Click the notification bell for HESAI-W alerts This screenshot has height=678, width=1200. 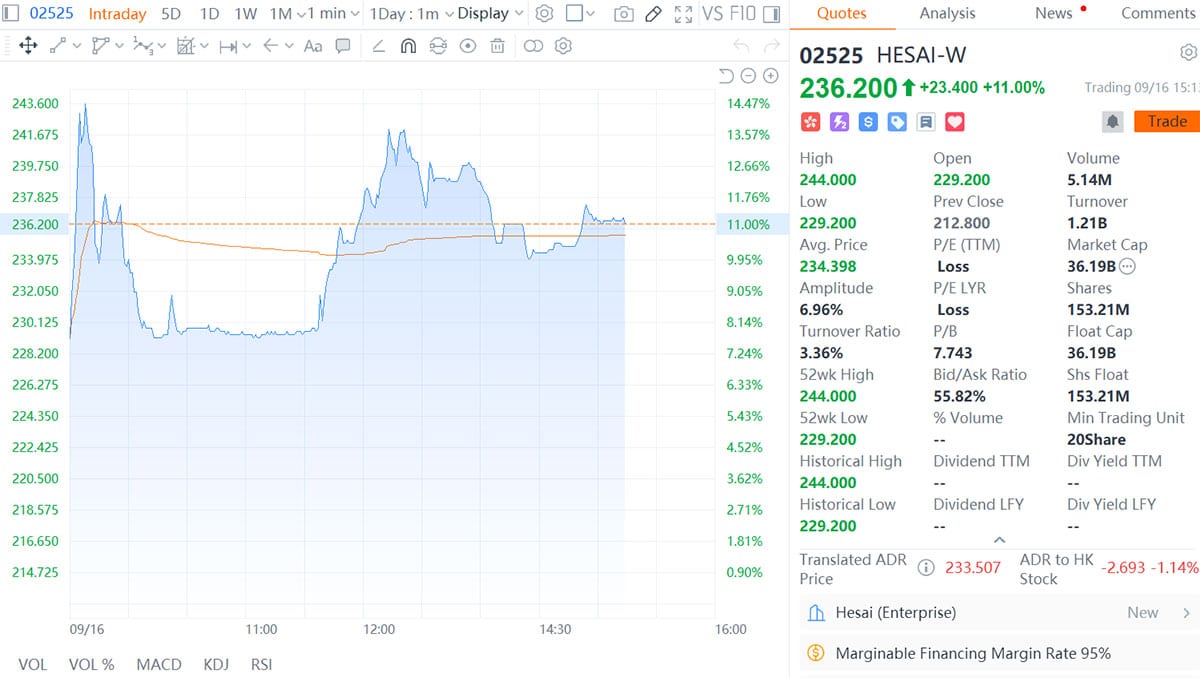coord(1111,121)
